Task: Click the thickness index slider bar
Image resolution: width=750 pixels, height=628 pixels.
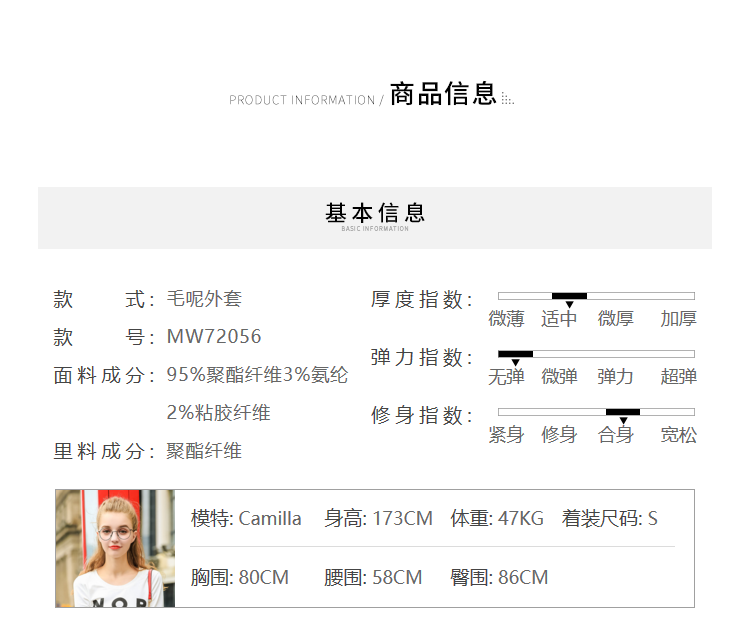Action: tap(596, 296)
